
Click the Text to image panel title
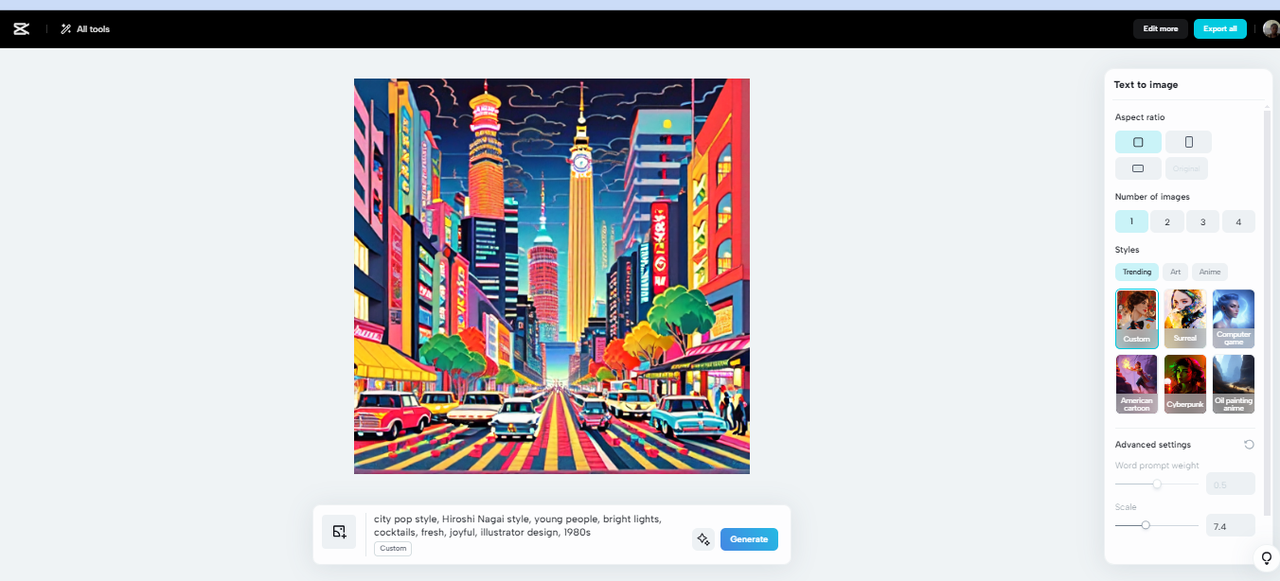pyautogui.click(x=1146, y=85)
